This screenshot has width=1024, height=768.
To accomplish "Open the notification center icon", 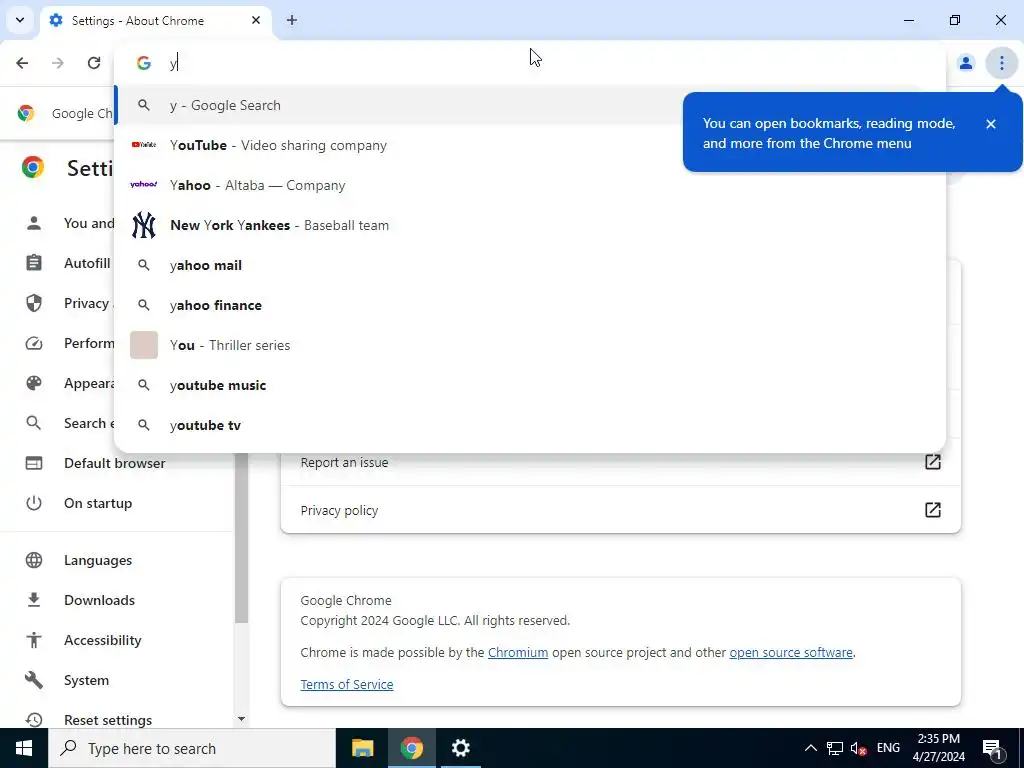I will tap(992, 748).
